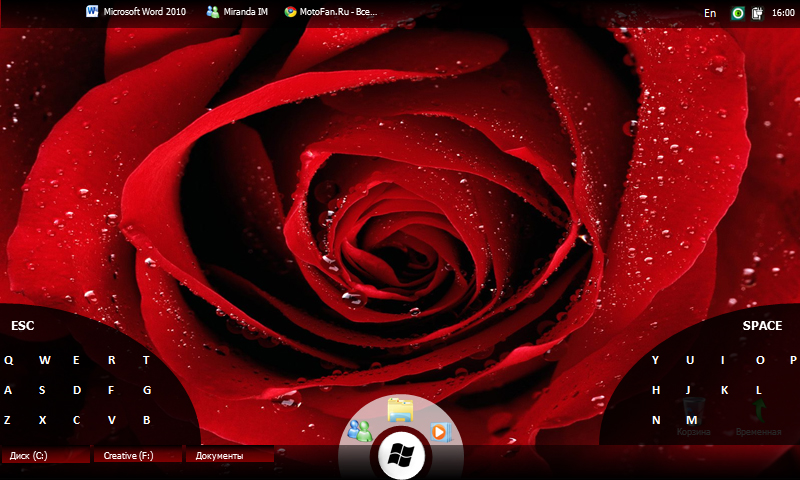Viewport: 800px width, 480px height.
Task: Click the Word icon in the top taskbar
Action: point(92,11)
